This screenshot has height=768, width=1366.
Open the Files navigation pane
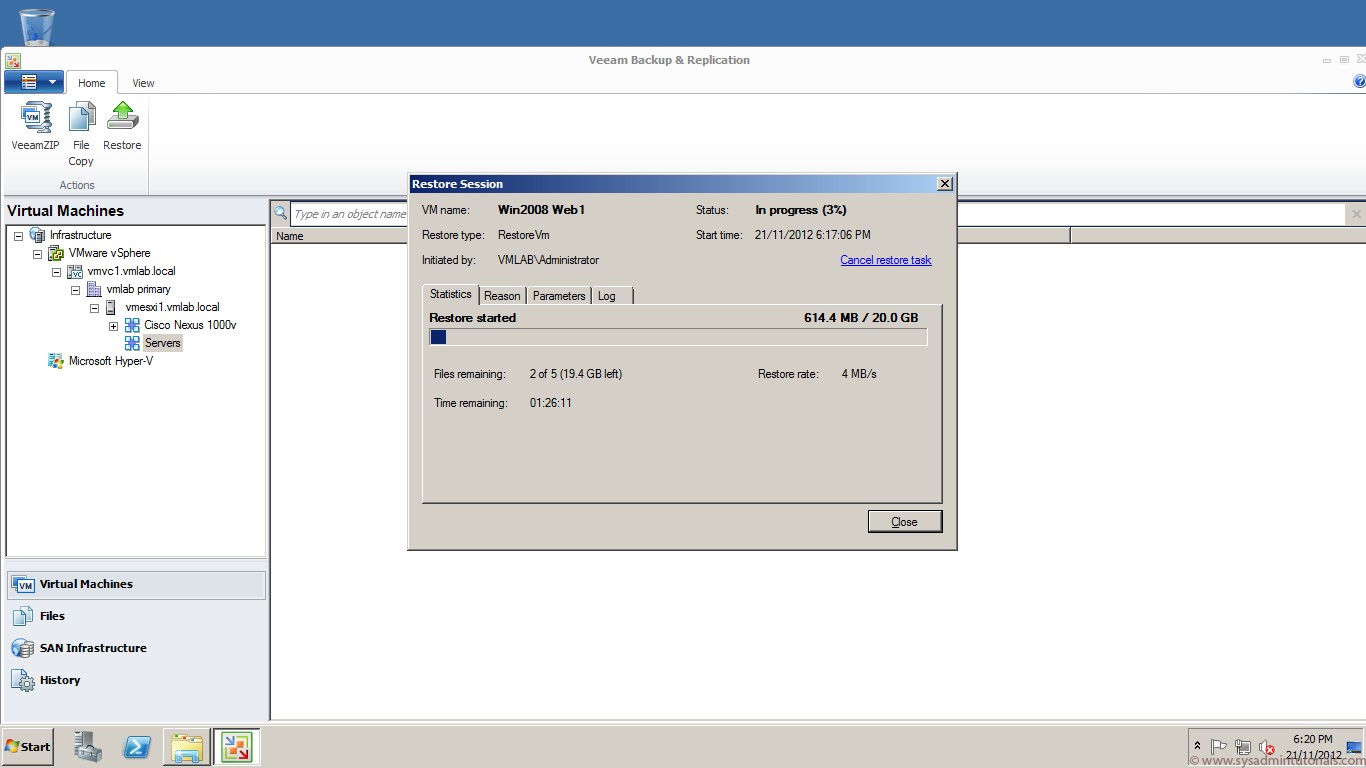point(136,616)
